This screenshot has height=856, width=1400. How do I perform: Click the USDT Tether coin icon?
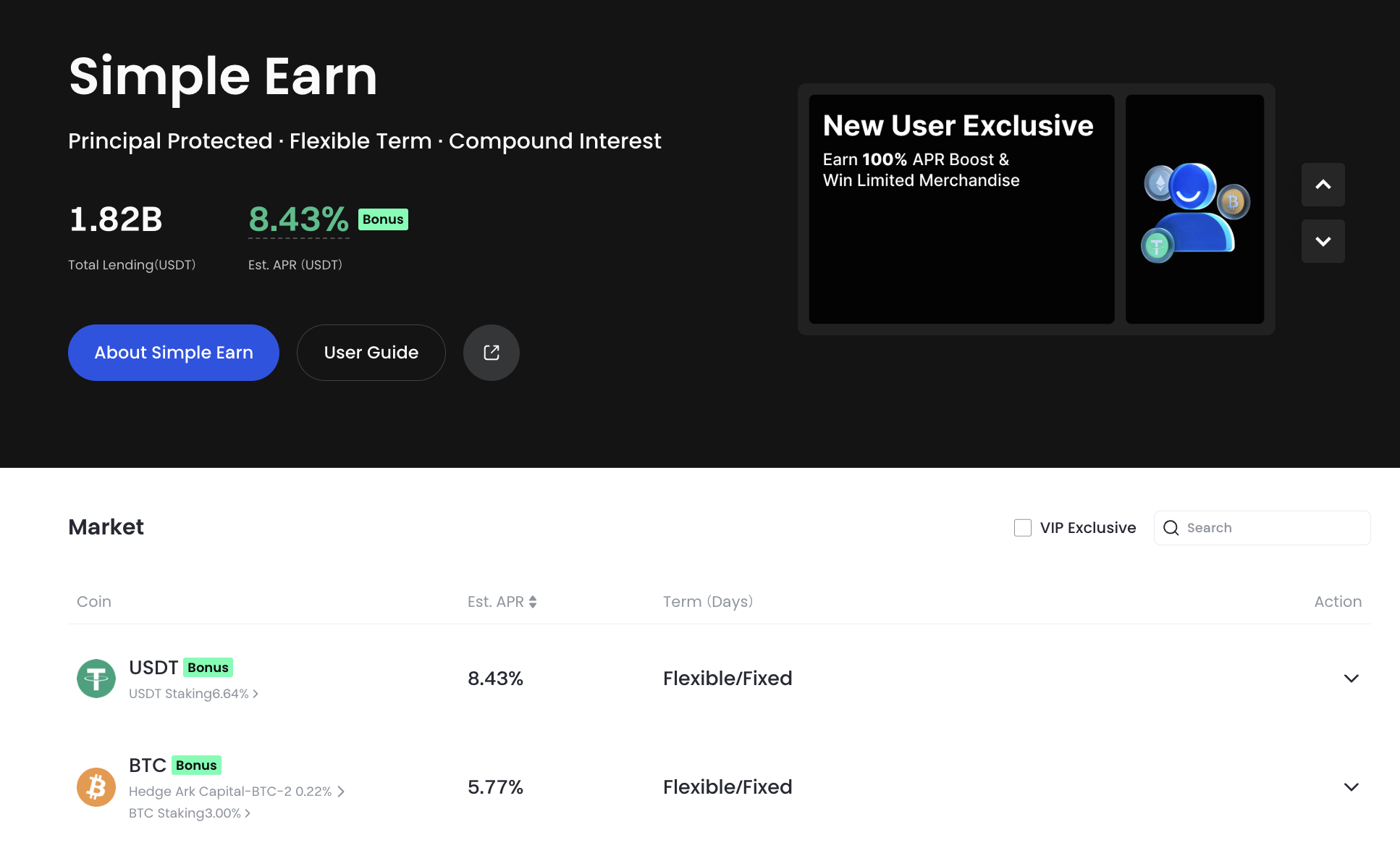pos(96,679)
